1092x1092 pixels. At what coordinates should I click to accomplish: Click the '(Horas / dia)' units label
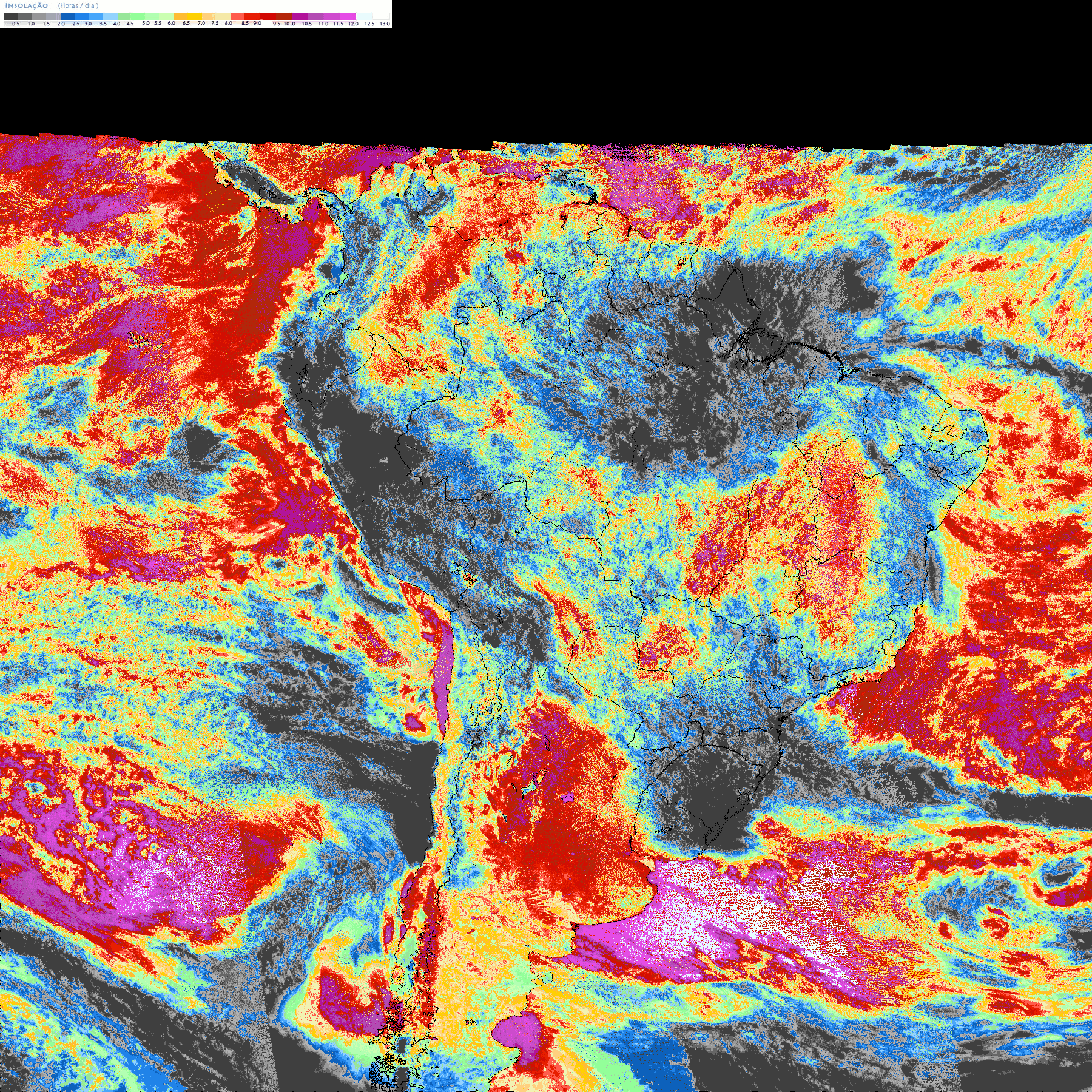click(78, 5)
